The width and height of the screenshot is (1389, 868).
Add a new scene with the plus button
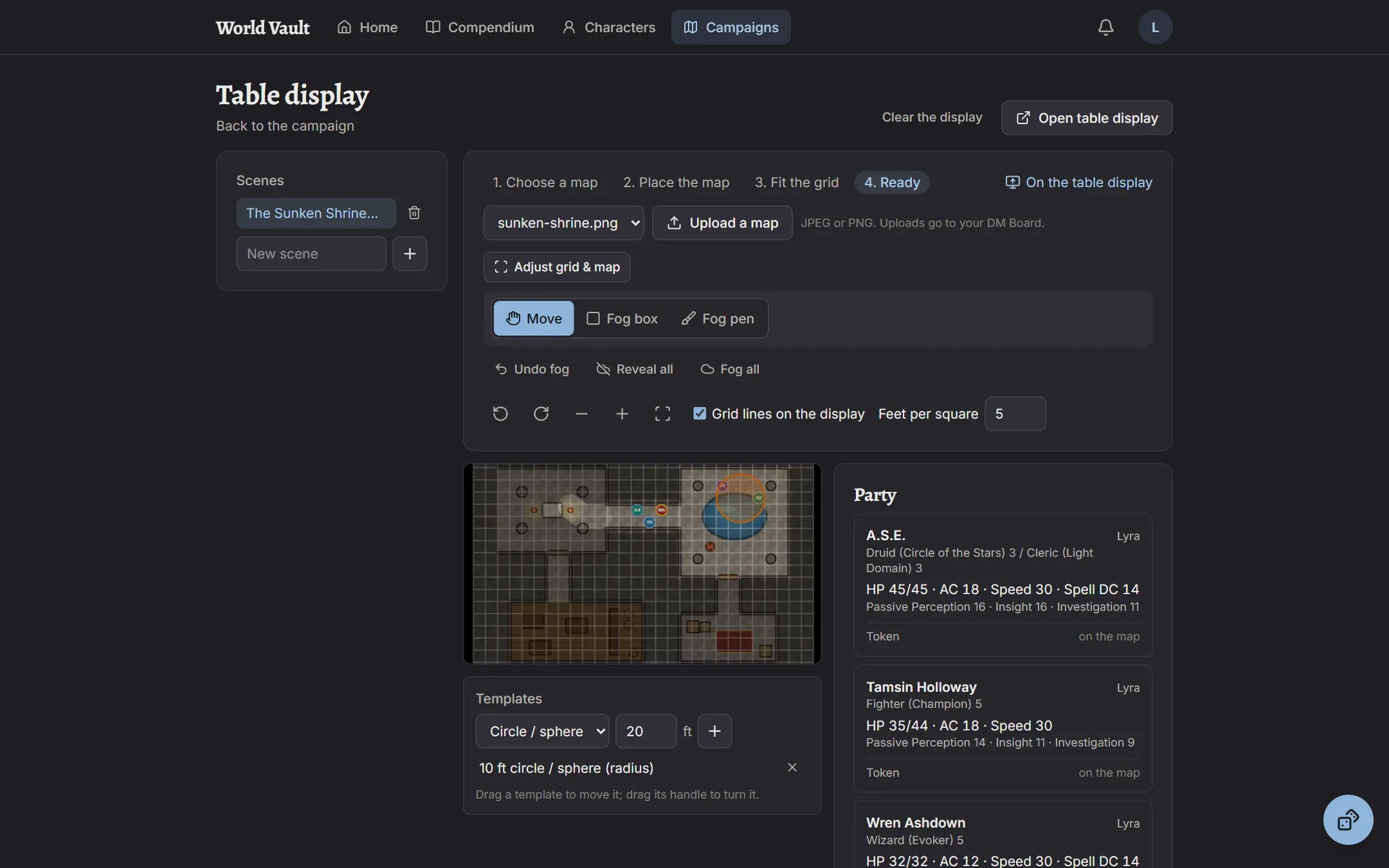pos(410,253)
